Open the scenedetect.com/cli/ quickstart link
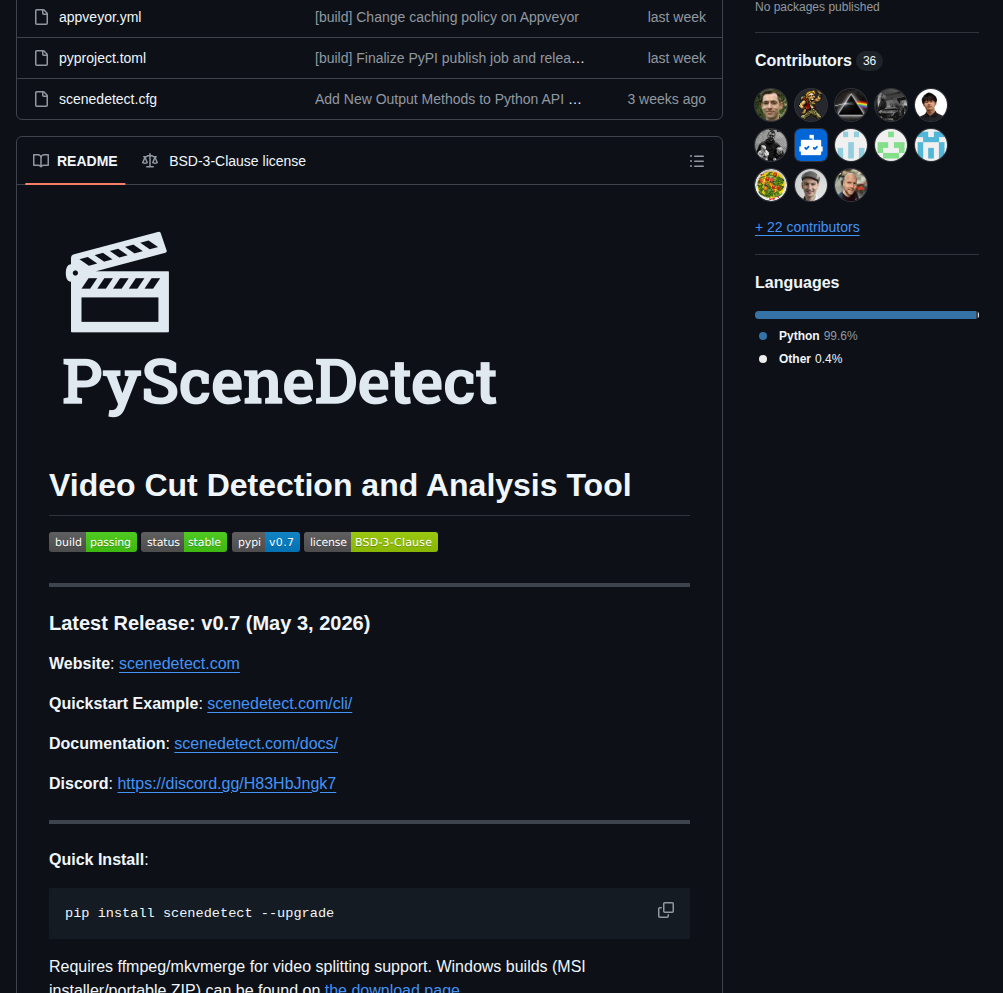Viewport: 1003px width, 993px height. 280,703
